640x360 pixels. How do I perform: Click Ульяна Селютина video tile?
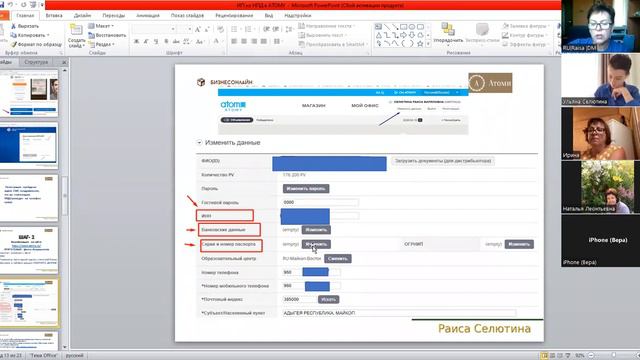pos(600,80)
